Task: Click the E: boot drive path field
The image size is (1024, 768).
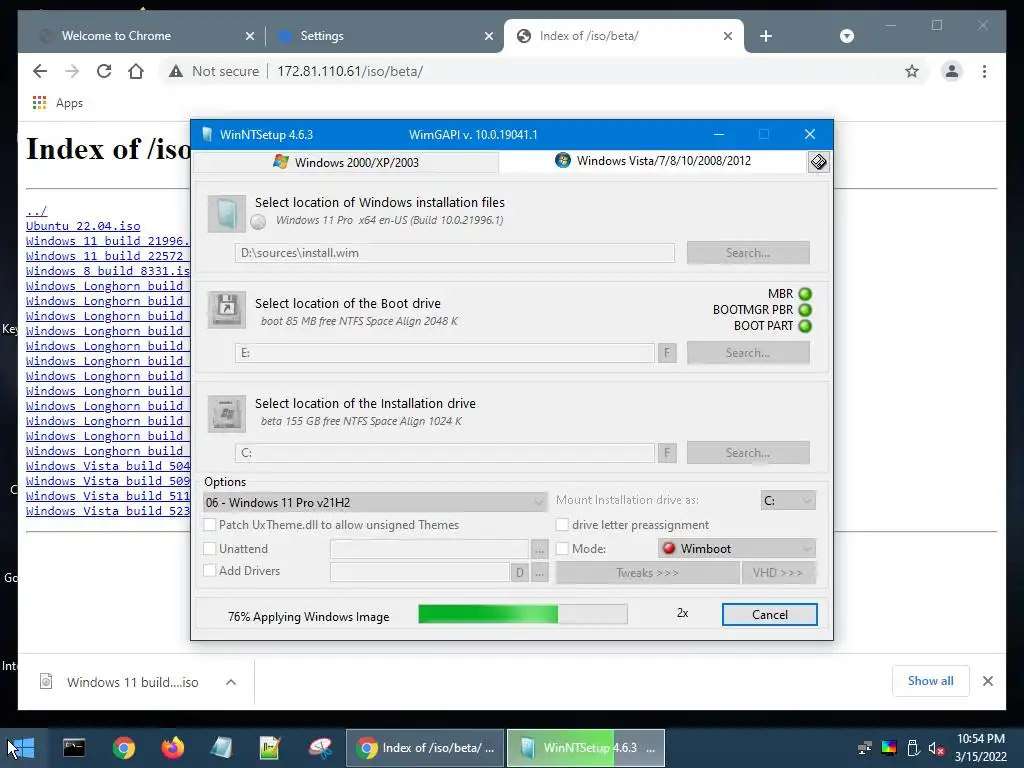Action: tap(445, 353)
